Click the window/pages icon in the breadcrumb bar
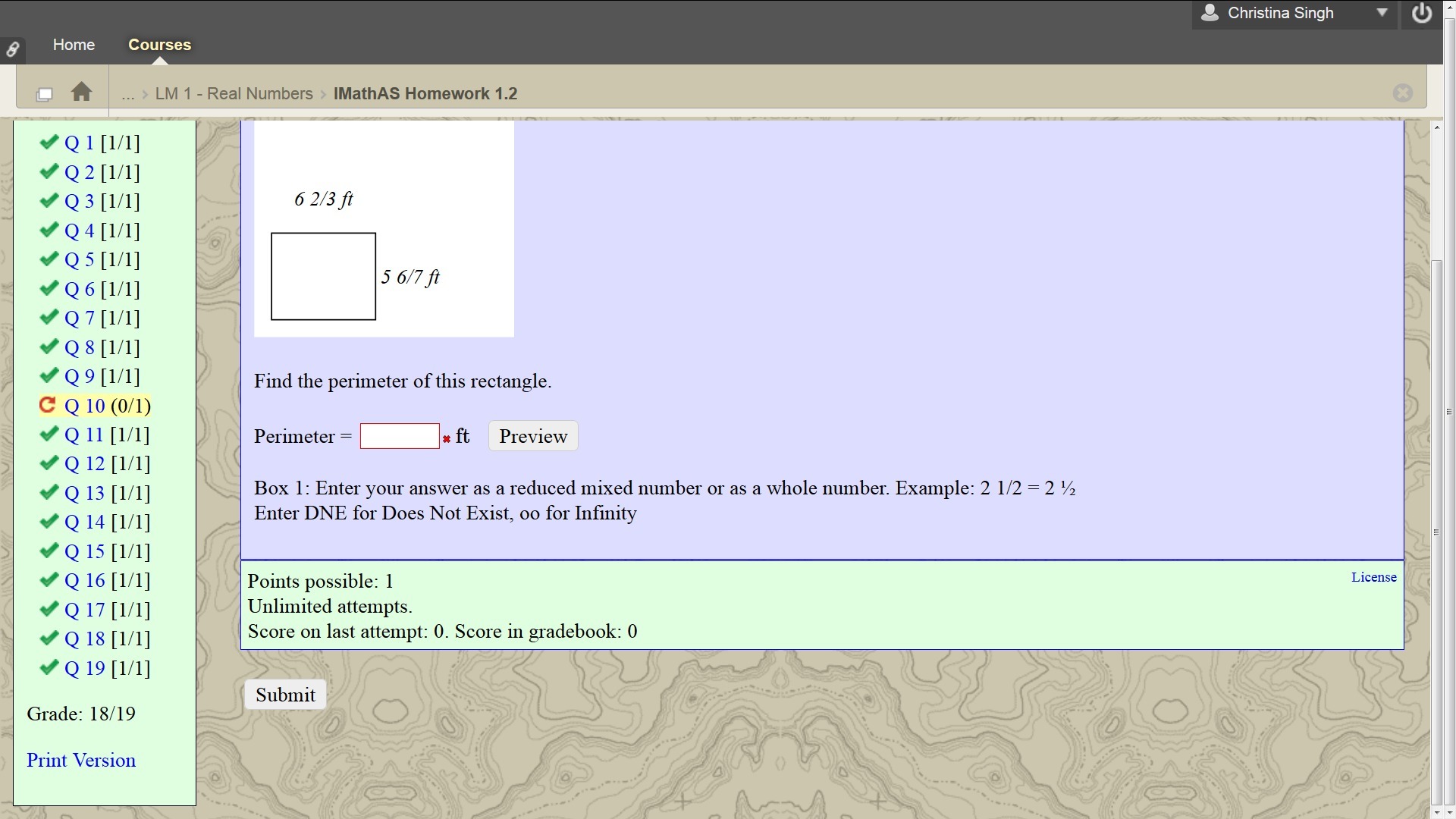Viewport: 1456px width, 819px height. click(44, 94)
